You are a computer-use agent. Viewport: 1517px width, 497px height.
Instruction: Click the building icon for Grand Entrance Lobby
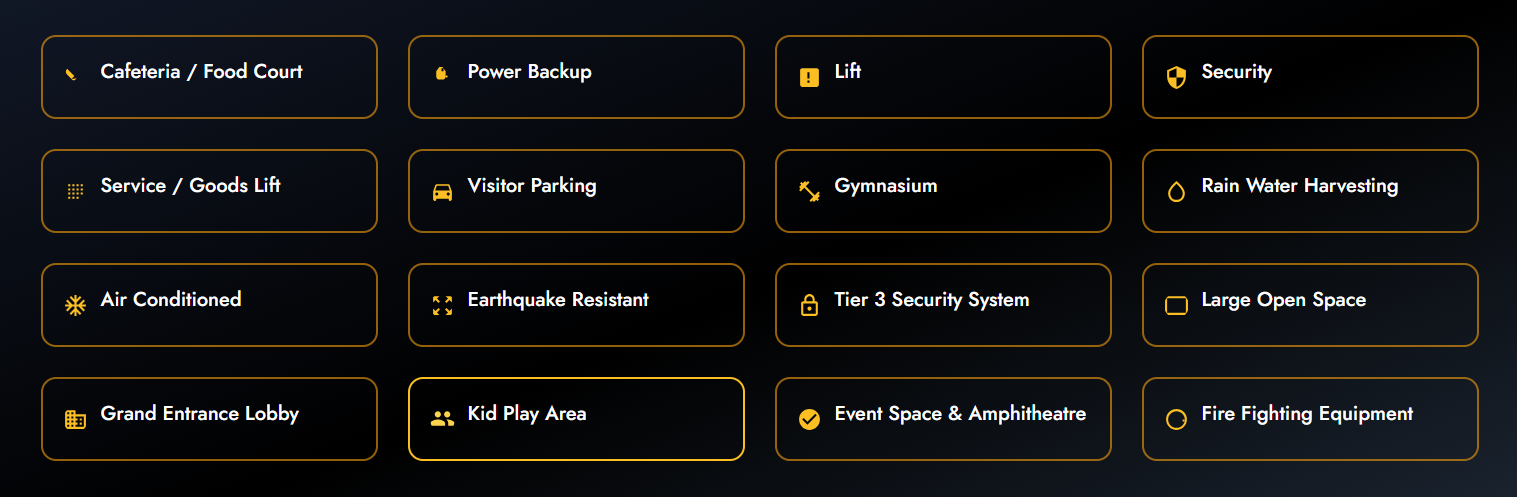pos(75,419)
